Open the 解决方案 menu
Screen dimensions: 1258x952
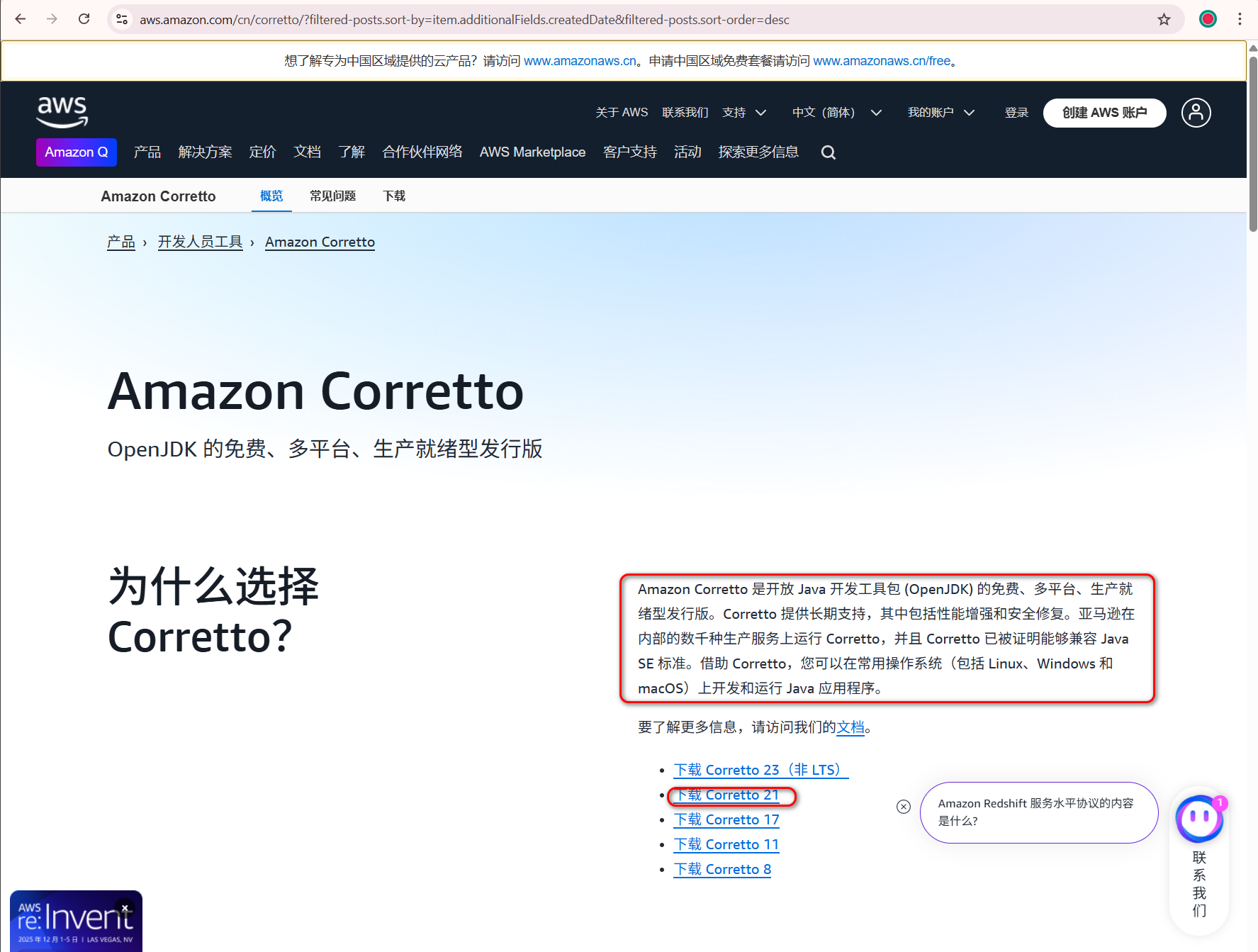205,152
